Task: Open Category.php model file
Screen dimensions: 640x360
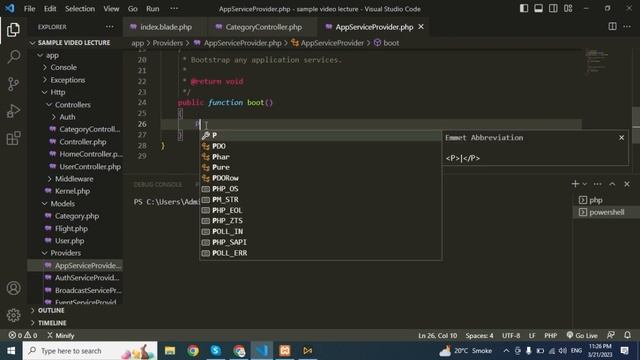Action: [77, 216]
